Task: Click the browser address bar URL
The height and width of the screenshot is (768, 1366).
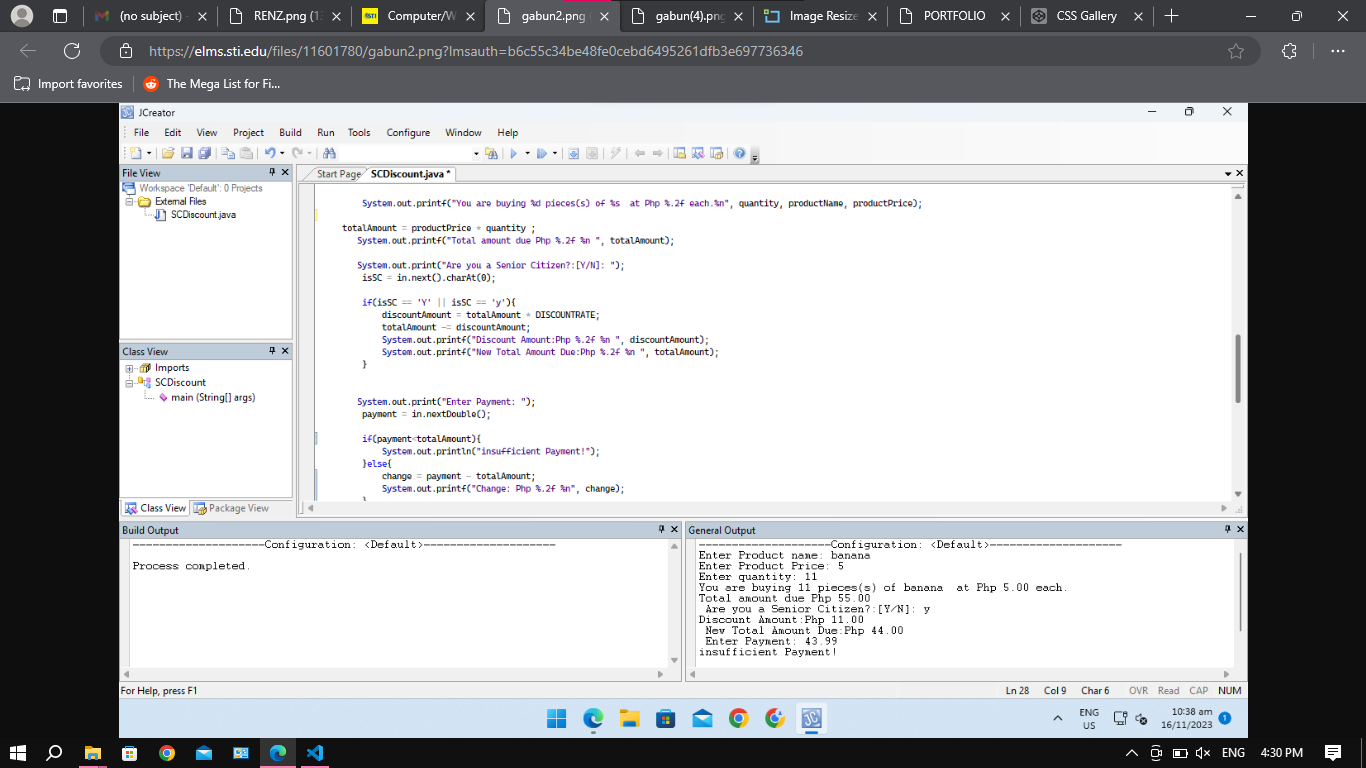Action: [x=475, y=51]
